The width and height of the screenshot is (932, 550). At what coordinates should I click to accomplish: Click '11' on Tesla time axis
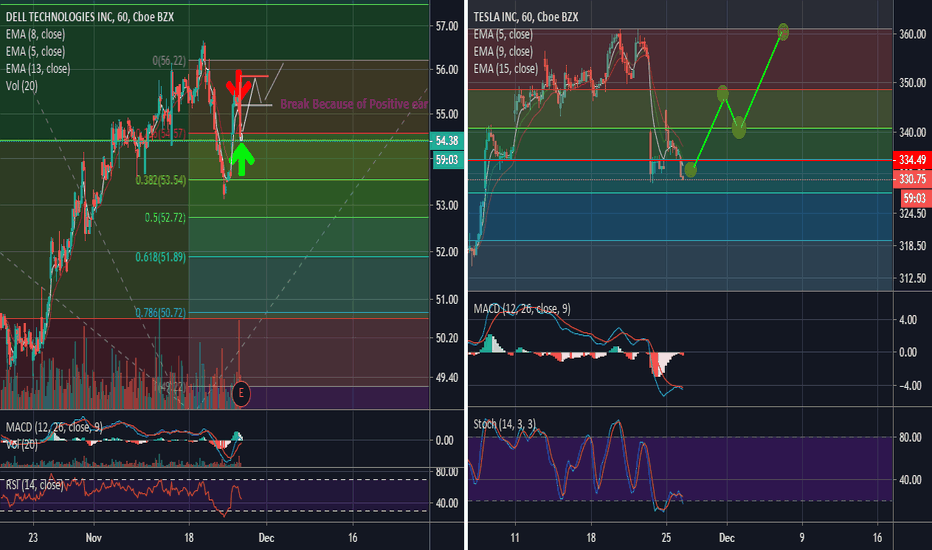515,538
